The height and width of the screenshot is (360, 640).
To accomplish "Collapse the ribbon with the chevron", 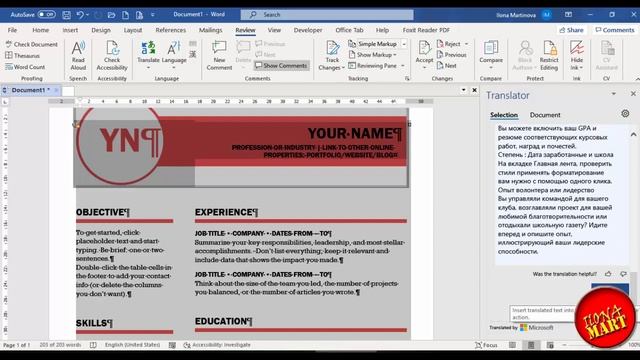I will pyautogui.click(x=637, y=78).
